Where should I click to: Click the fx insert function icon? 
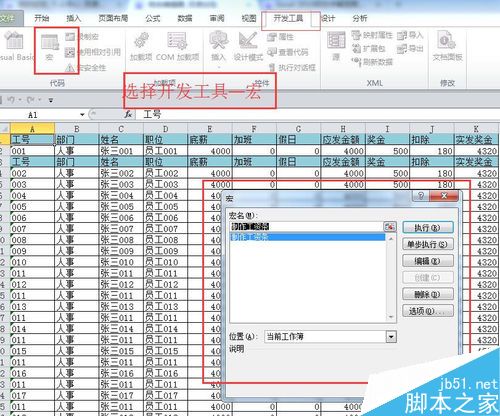(x=129, y=115)
